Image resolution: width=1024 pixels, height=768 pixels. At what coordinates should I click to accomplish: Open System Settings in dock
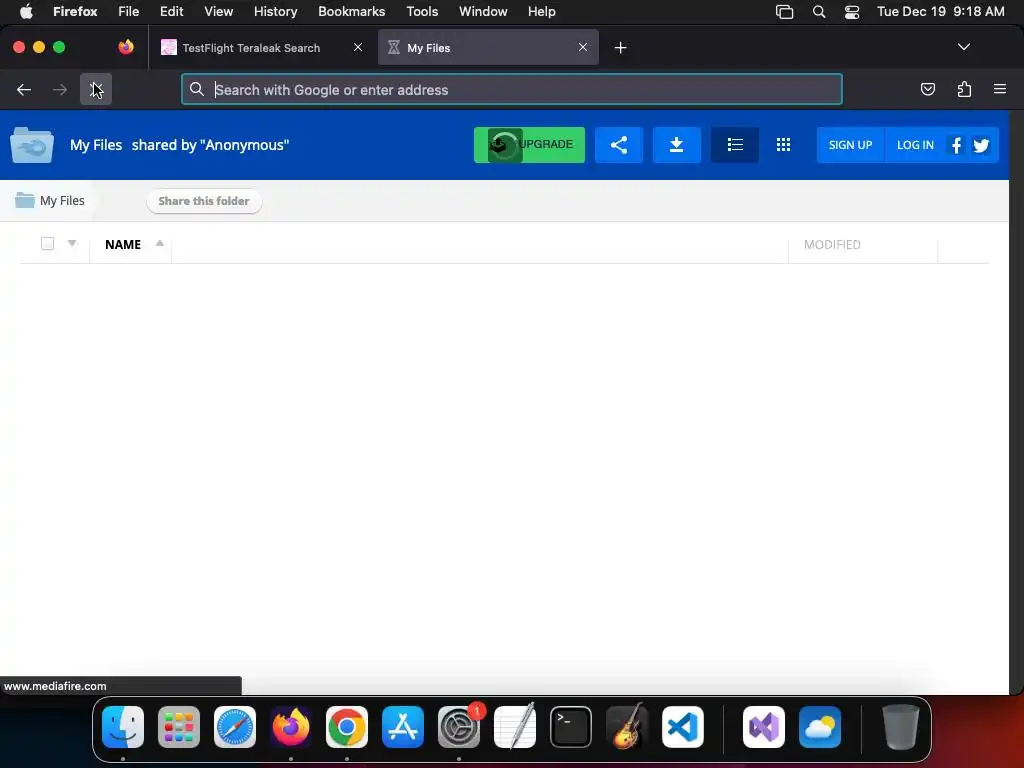(458, 727)
